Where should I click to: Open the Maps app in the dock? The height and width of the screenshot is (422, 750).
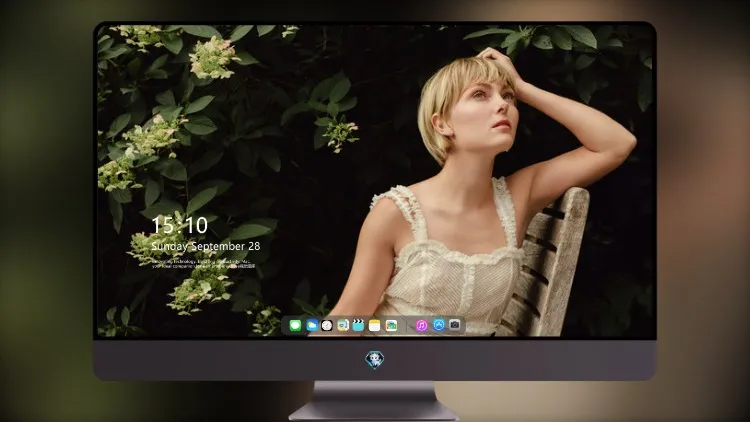[x=342, y=326]
